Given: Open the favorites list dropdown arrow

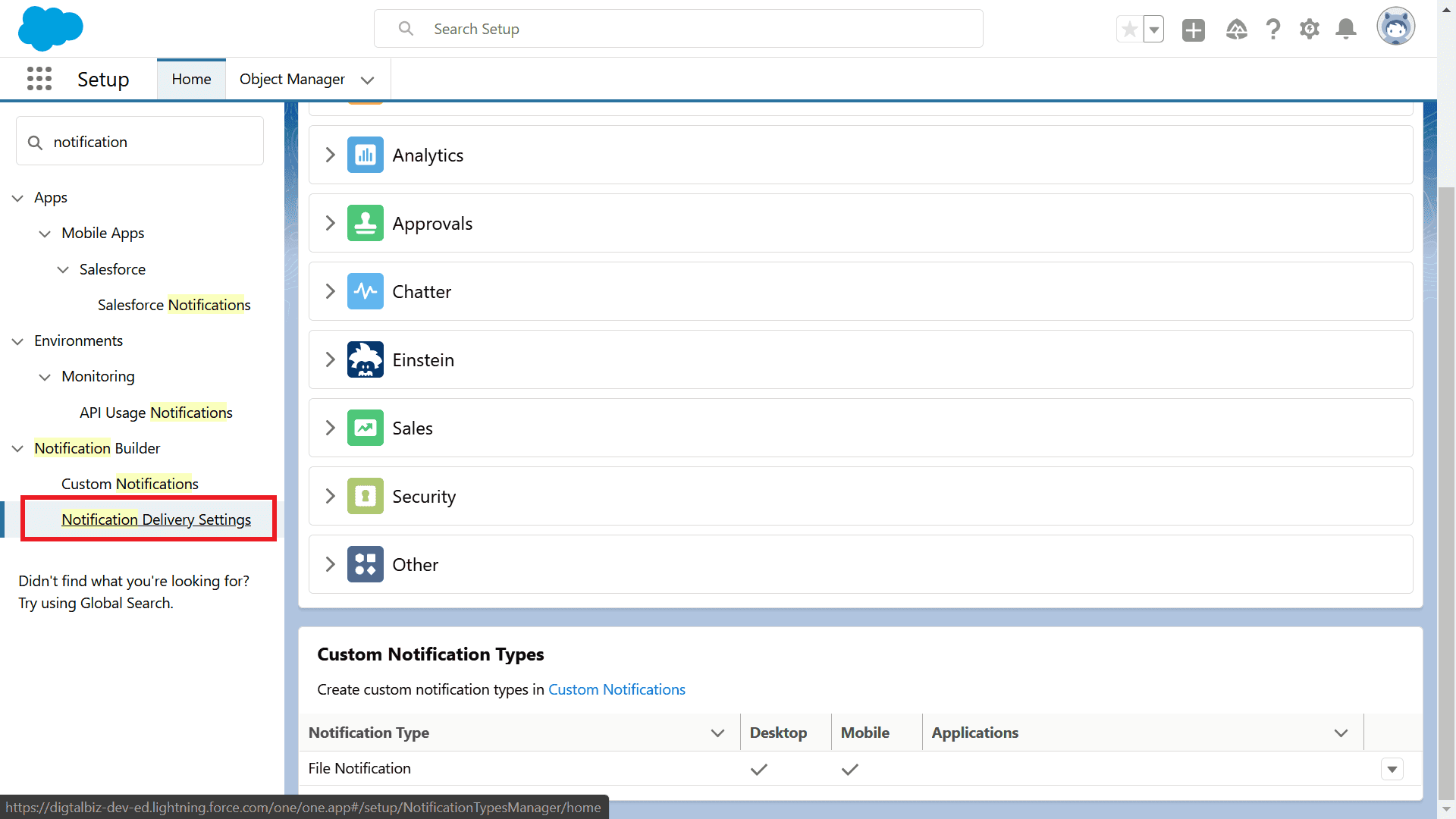Looking at the screenshot, I should (1153, 30).
